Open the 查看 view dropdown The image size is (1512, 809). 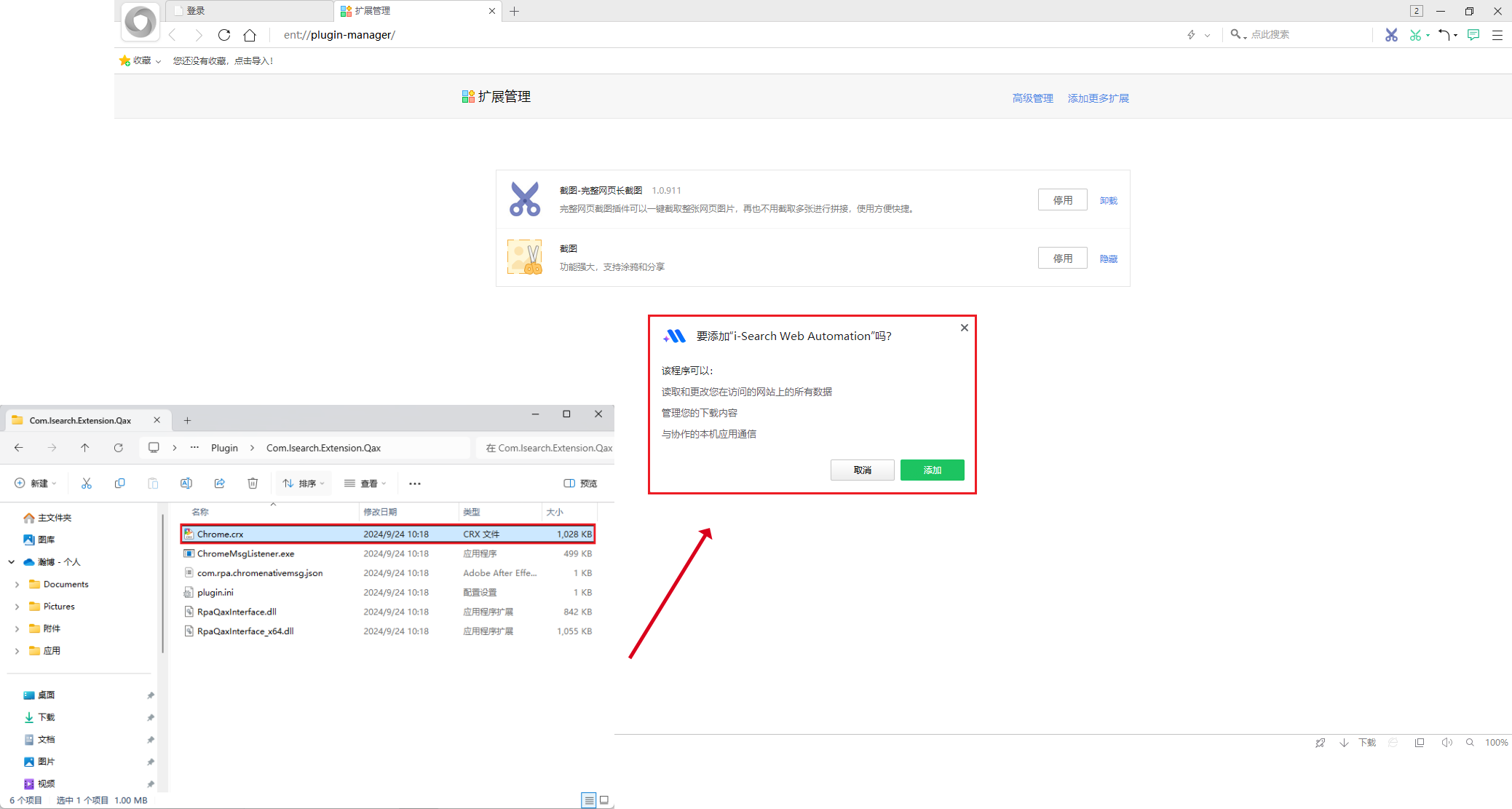[365, 484]
